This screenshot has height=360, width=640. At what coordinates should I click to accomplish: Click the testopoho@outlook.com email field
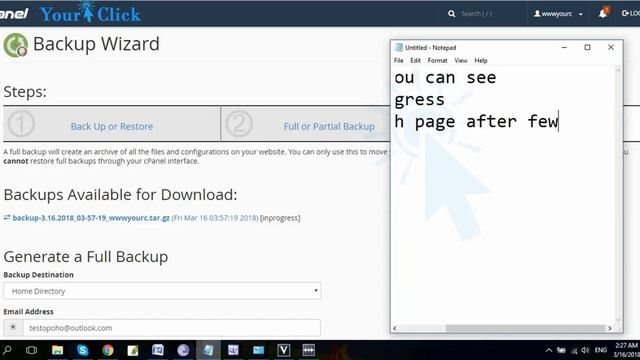pyautogui.click(x=171, y=328)
